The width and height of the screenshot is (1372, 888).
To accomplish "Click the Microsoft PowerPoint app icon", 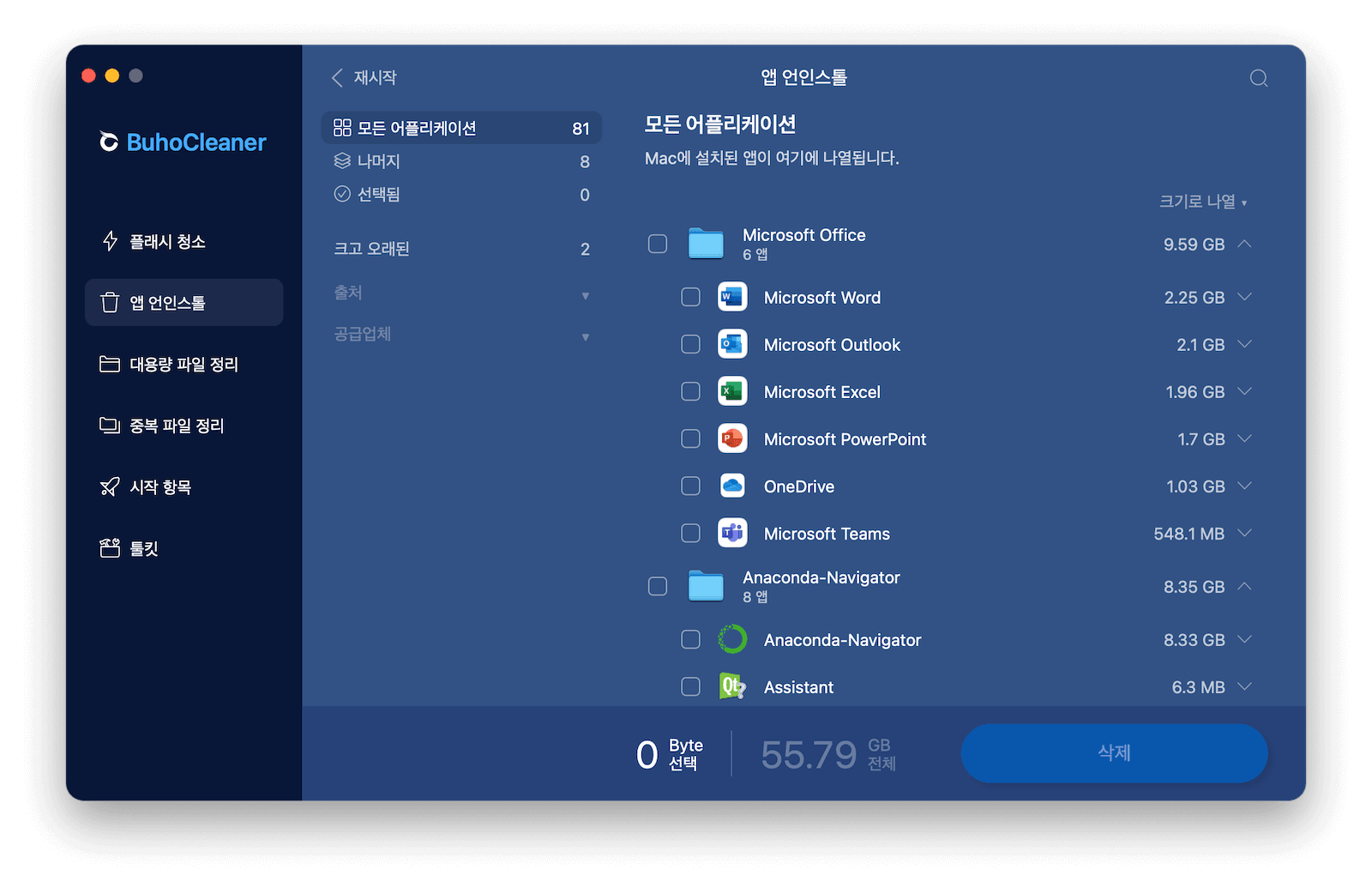I will coord(732,438).
